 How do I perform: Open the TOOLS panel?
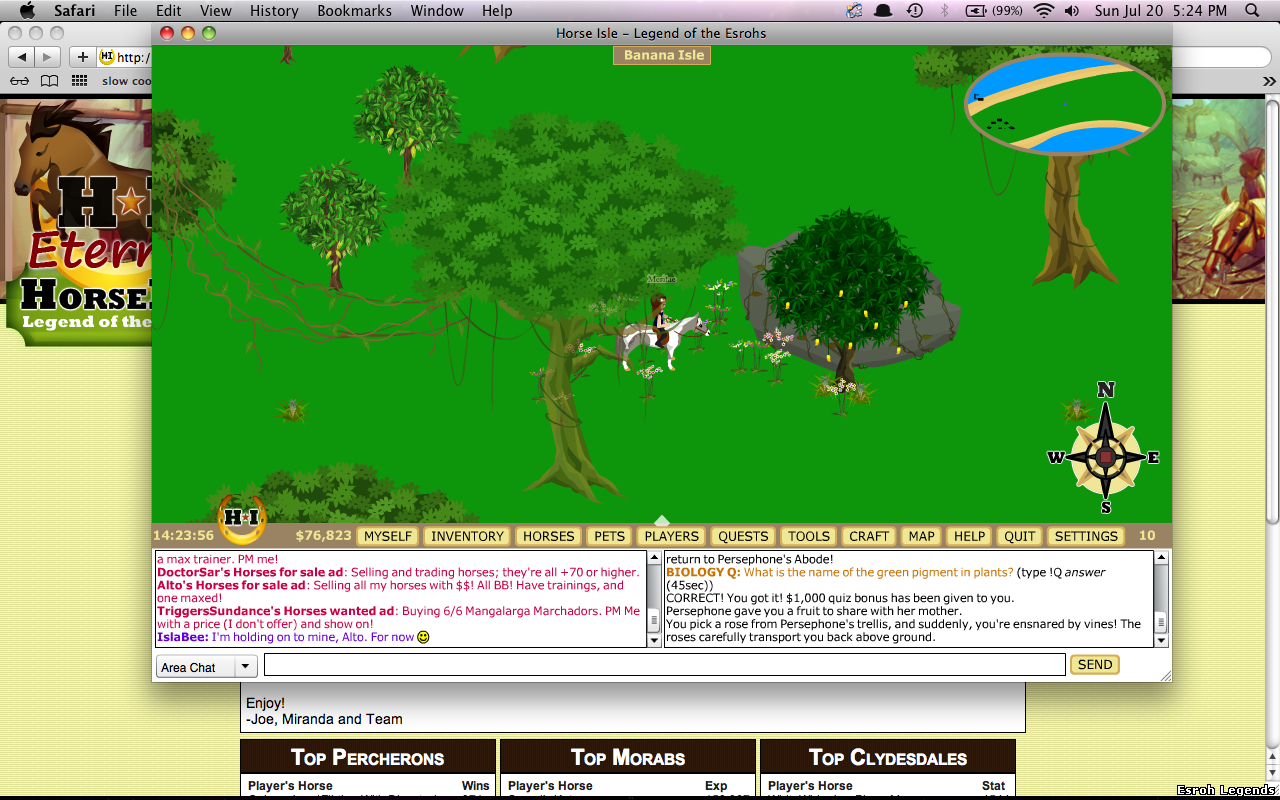click(x=808, y=536)
